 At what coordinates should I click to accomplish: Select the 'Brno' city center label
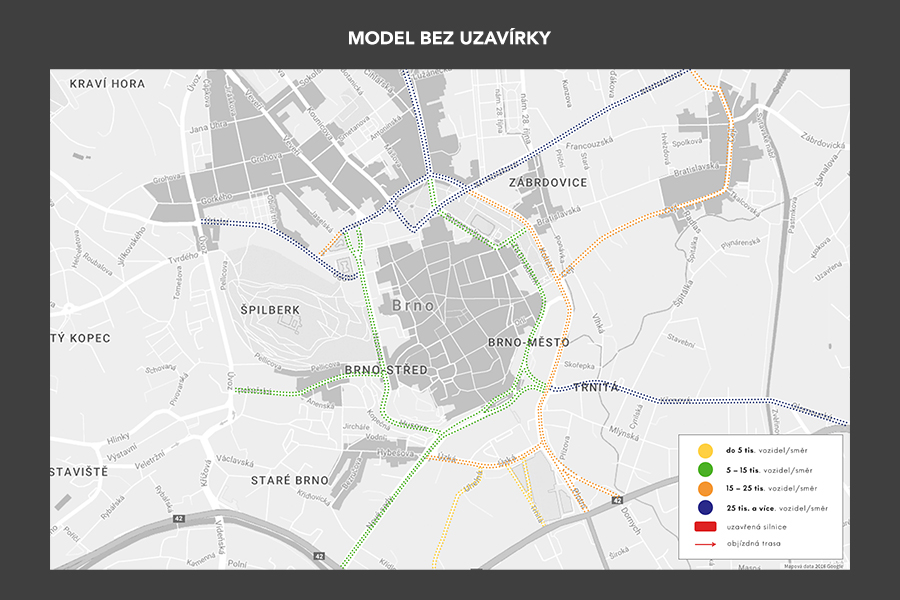click(414, 305)
